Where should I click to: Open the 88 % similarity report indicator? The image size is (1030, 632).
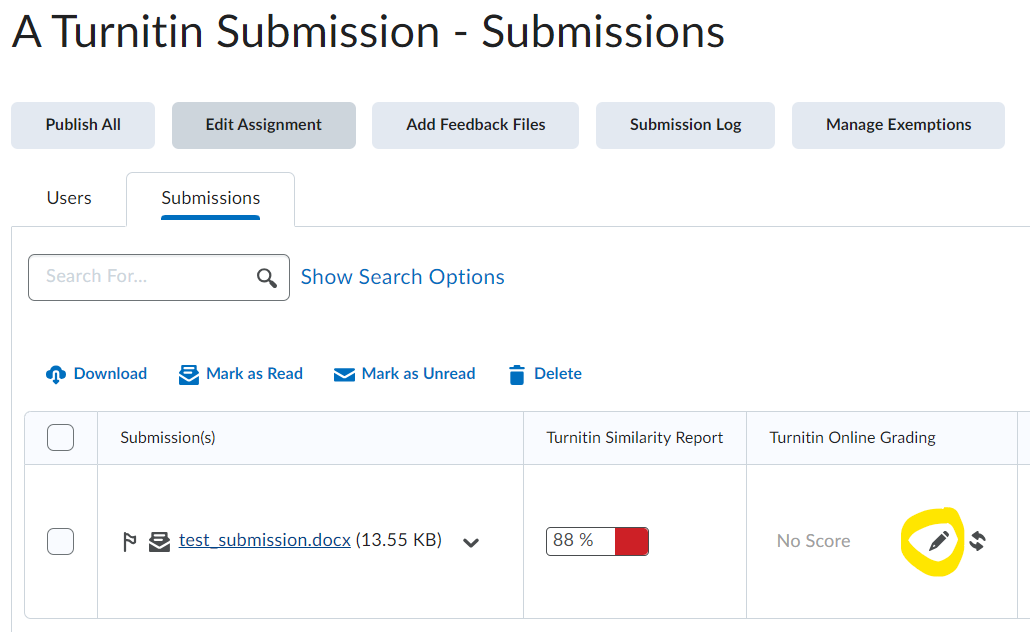click(597, 541)
